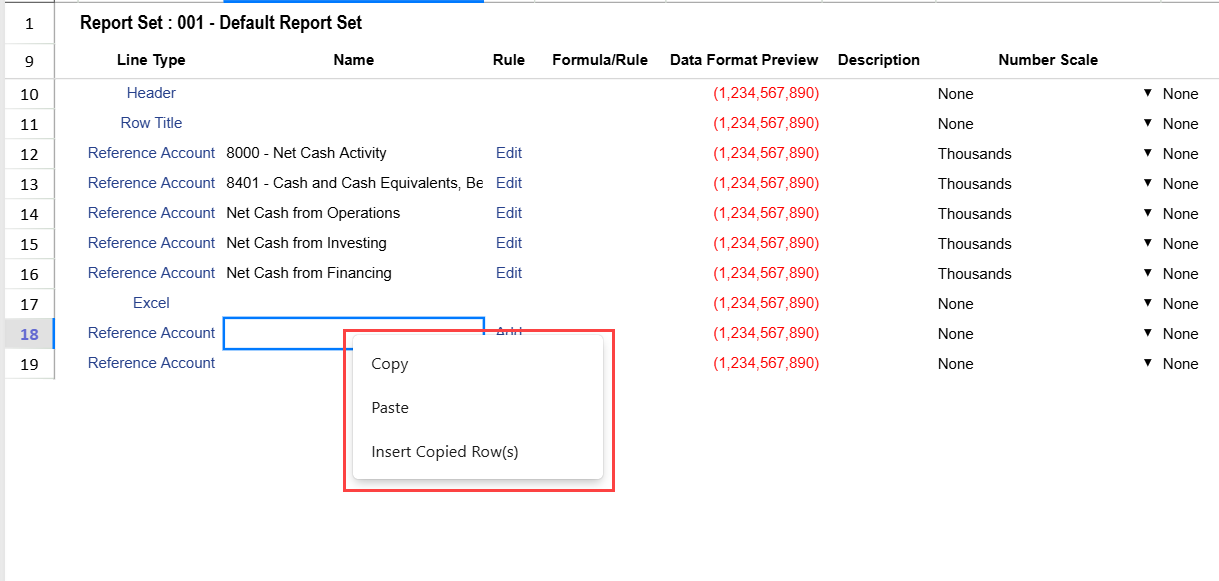
Task: Open the Row Title line type link
Action: (x=151, y=123)
